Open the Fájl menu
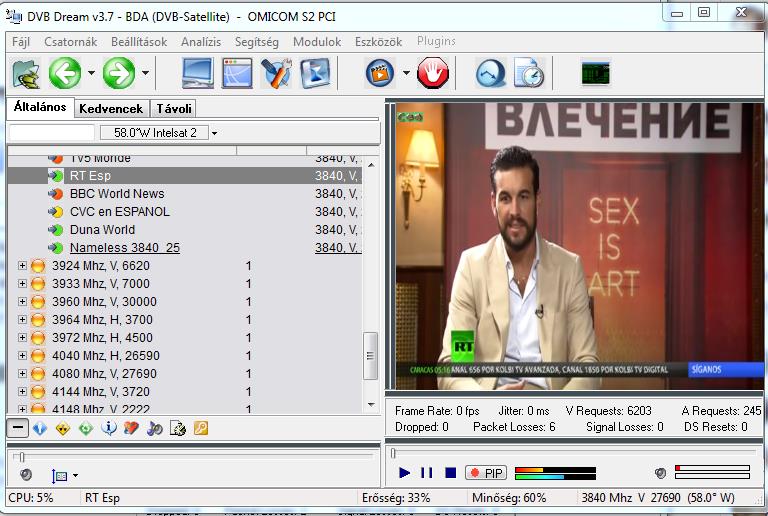Viewport: 768px width, 516px height. [21, 42]
